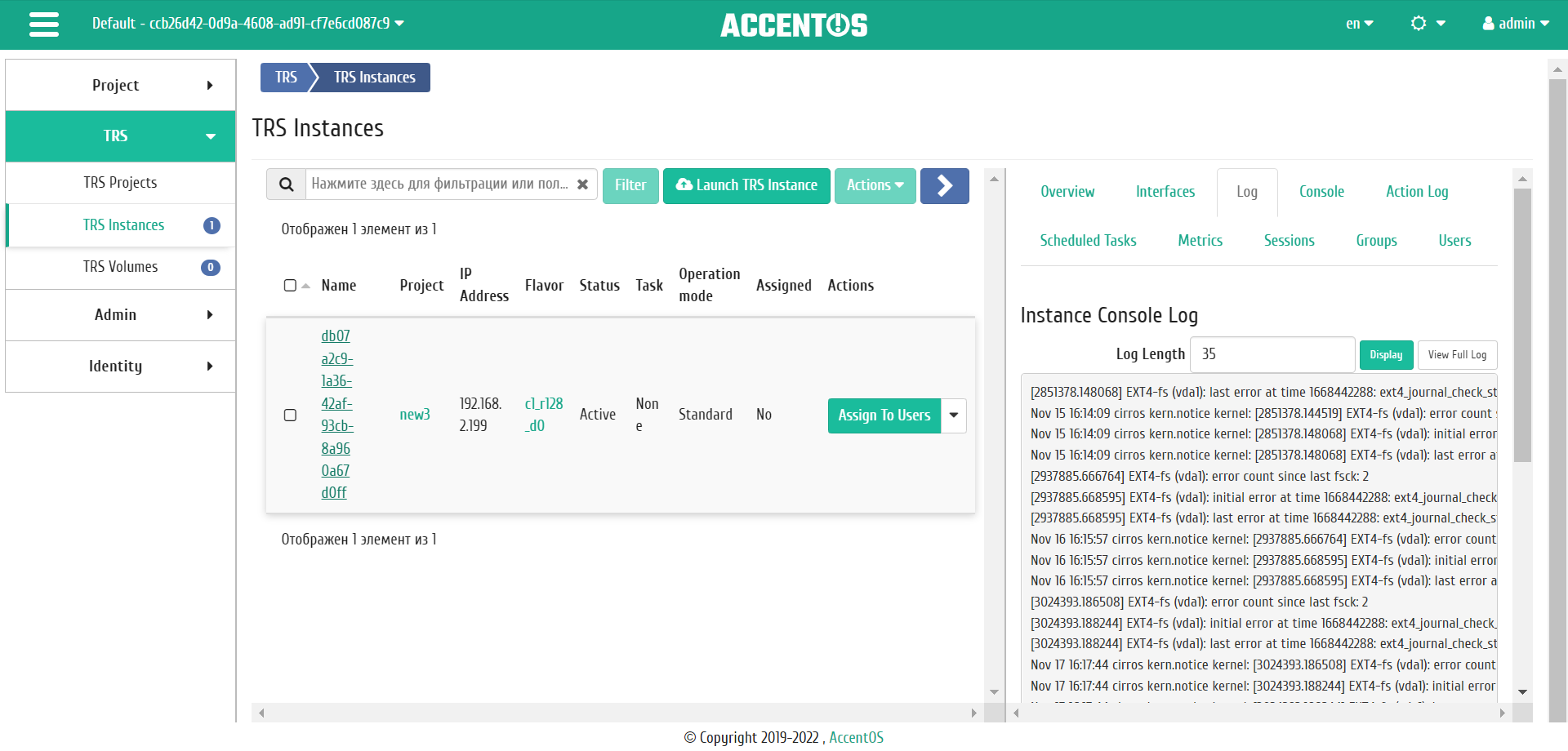Click the Log Length input field
This screenshot has height=751, width=1568.
(x=1272, y=354)
